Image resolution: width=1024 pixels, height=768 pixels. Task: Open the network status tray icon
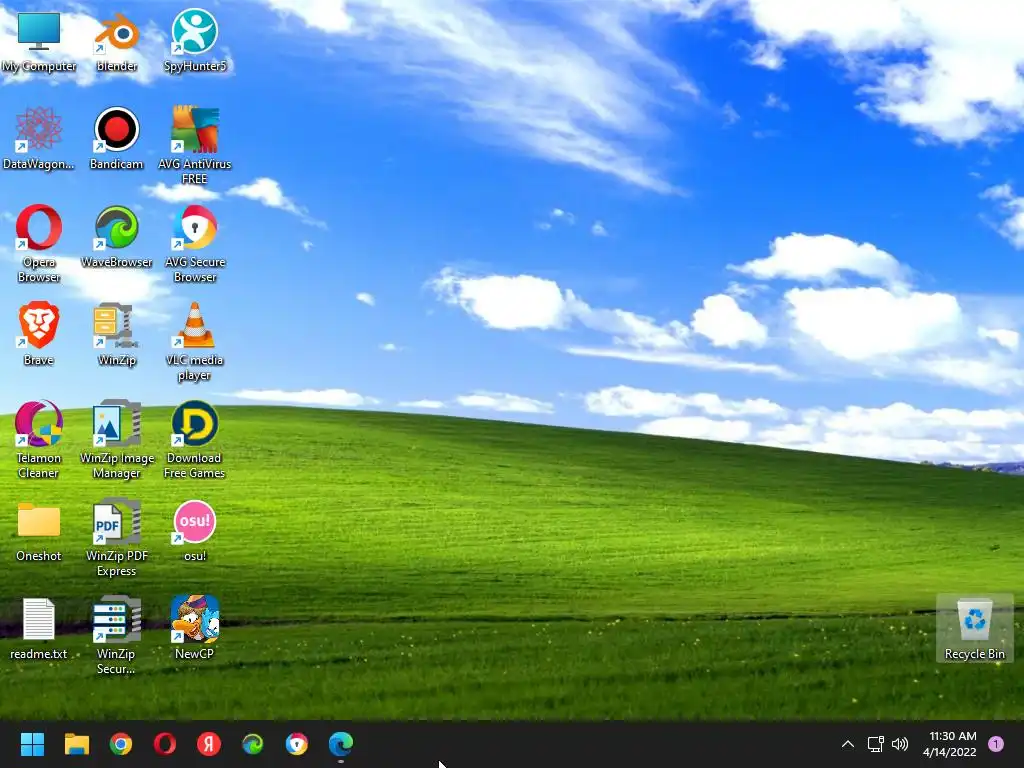(875, 744)
